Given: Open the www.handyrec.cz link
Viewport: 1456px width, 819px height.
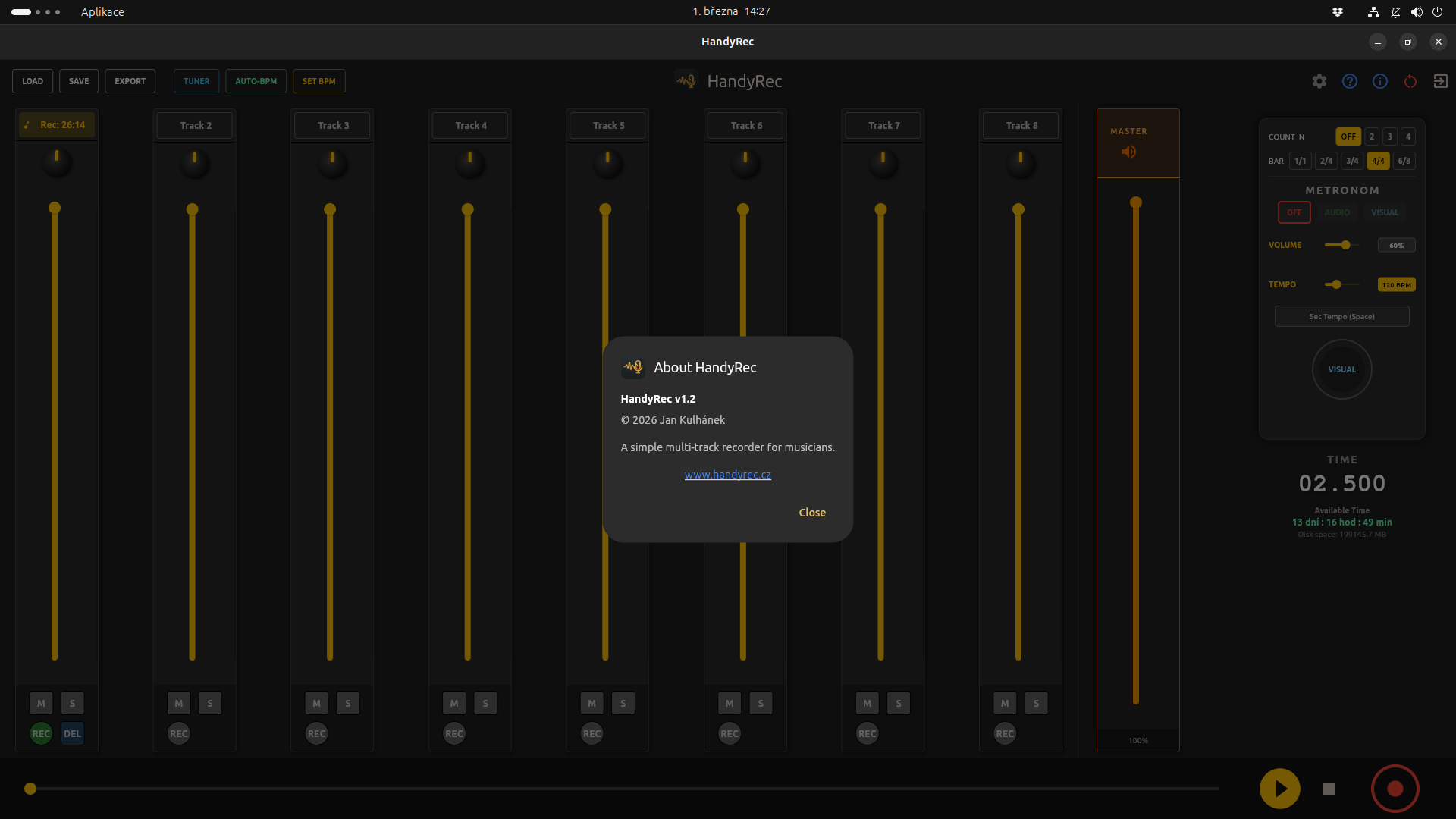Looking at the screenshot, I should [x=727, y=474].
